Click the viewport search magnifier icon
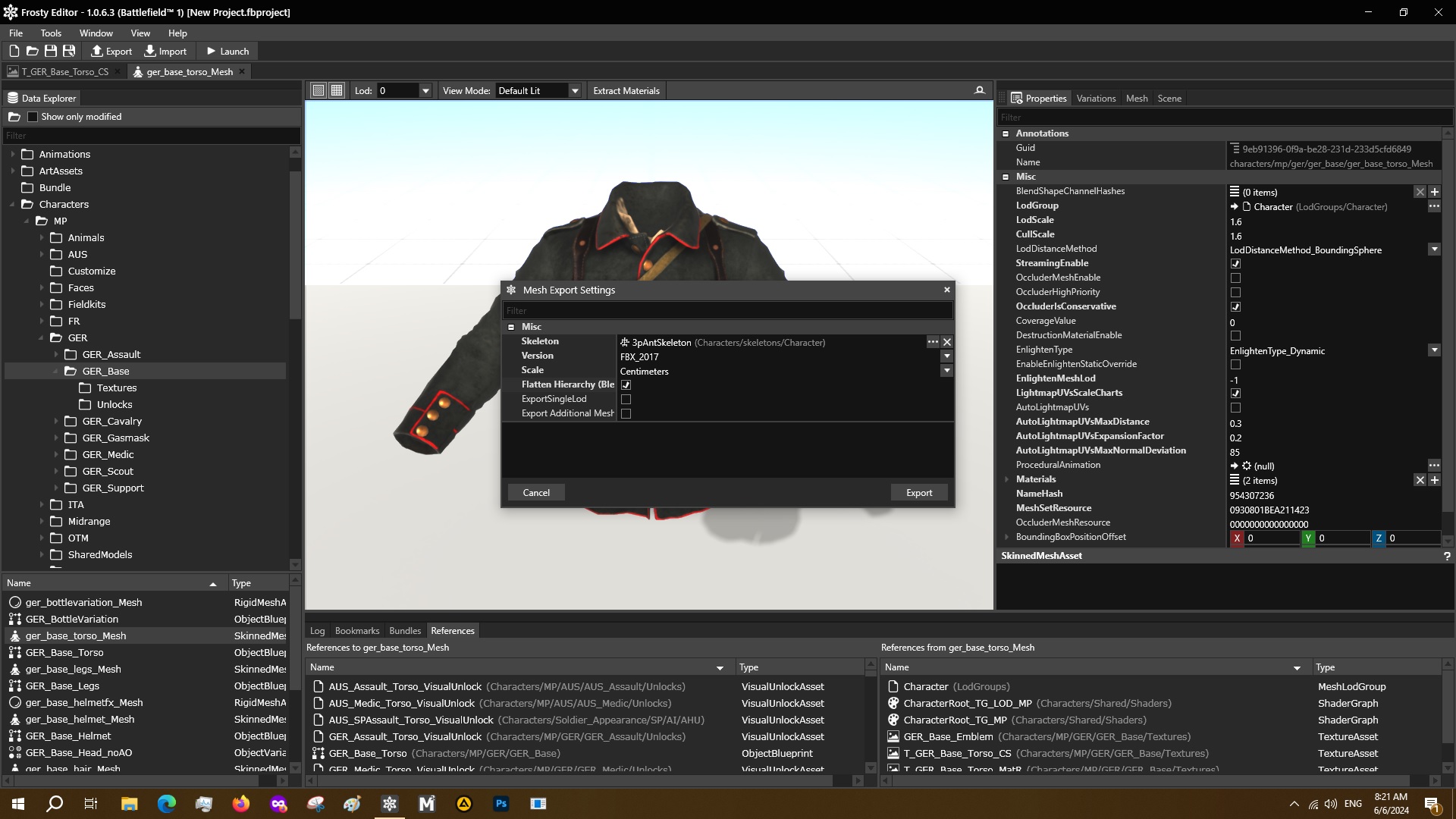The height and width of the screenshot is (819, 1456). (x=979, y=90)
